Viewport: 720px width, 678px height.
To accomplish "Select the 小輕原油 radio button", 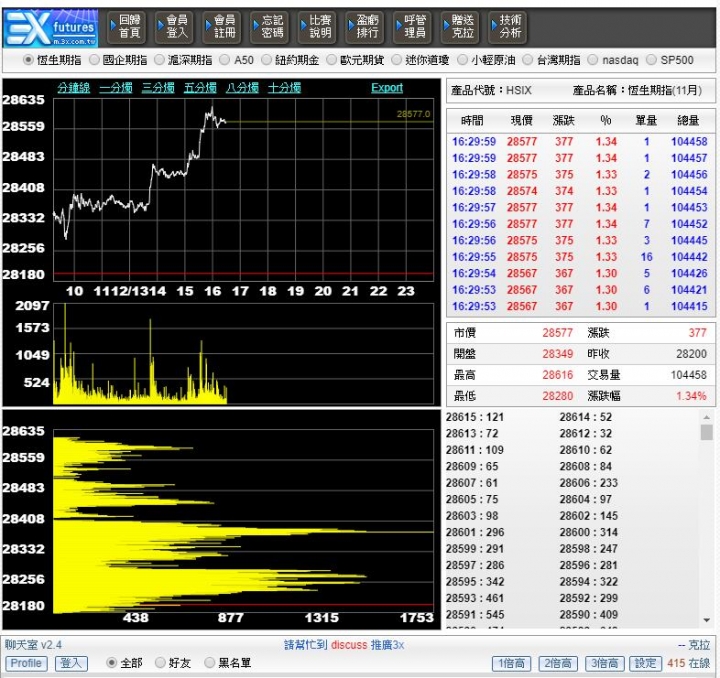I will [x=463, y=60].
